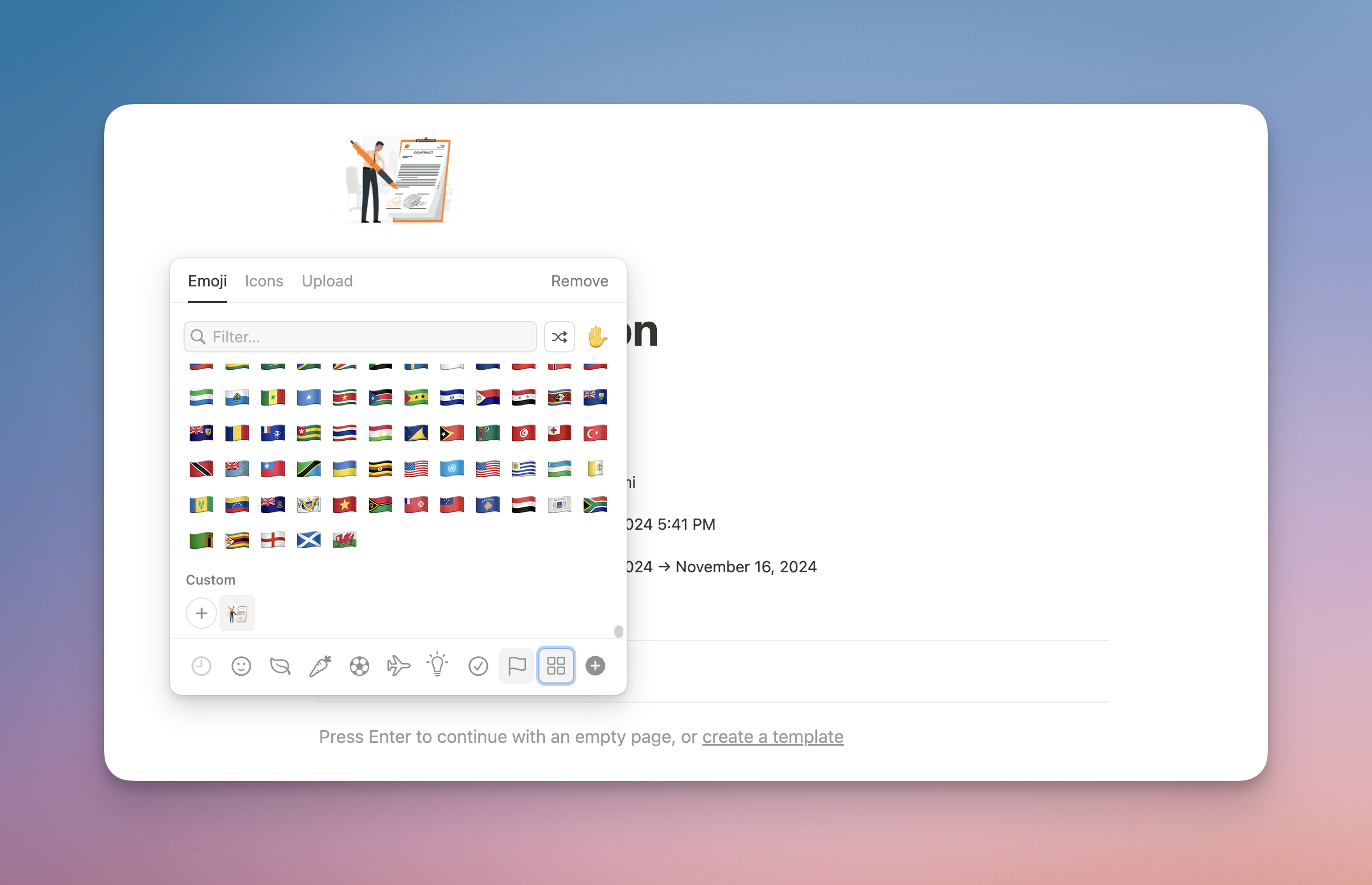Choose the Turkey crescent flag
Screen dimensions: 1372x885
595,433
